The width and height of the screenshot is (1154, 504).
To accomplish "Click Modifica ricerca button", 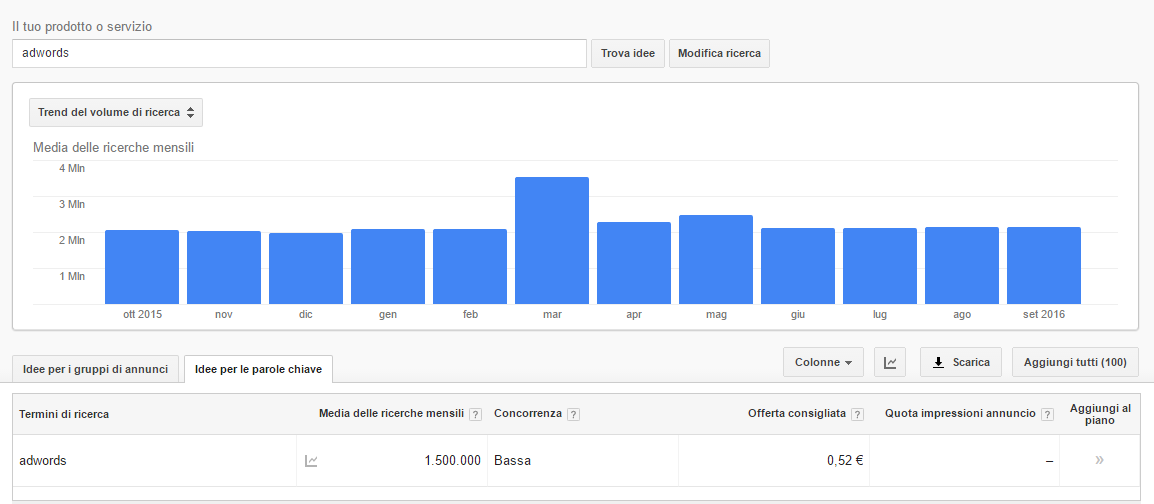I will (x=719, y=54).
